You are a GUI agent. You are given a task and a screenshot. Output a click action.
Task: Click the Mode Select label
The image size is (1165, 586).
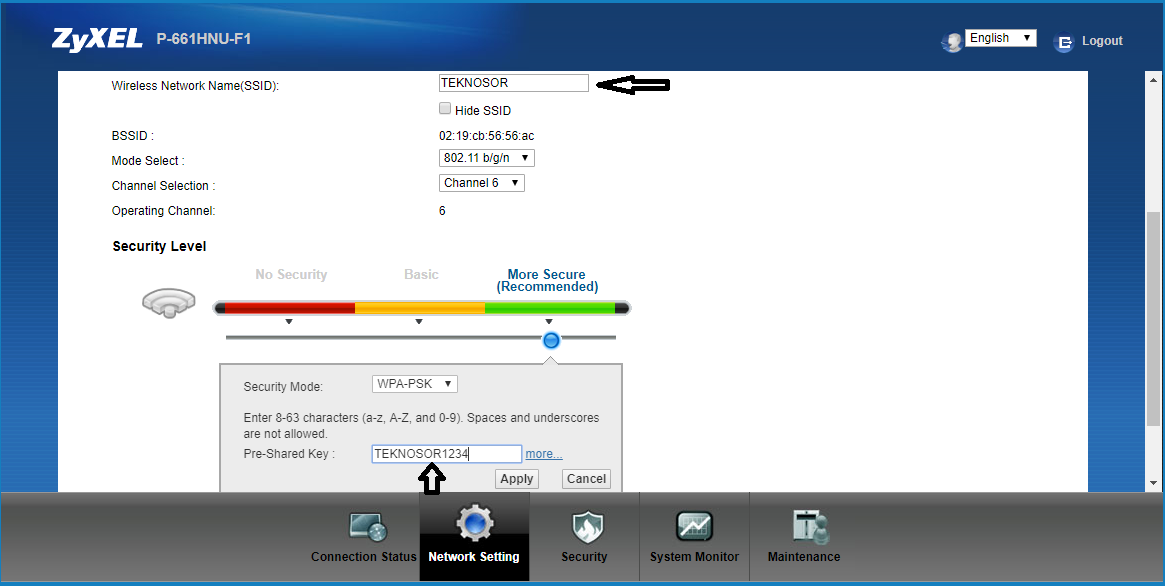pyautogui.click(x=148, y=161)
